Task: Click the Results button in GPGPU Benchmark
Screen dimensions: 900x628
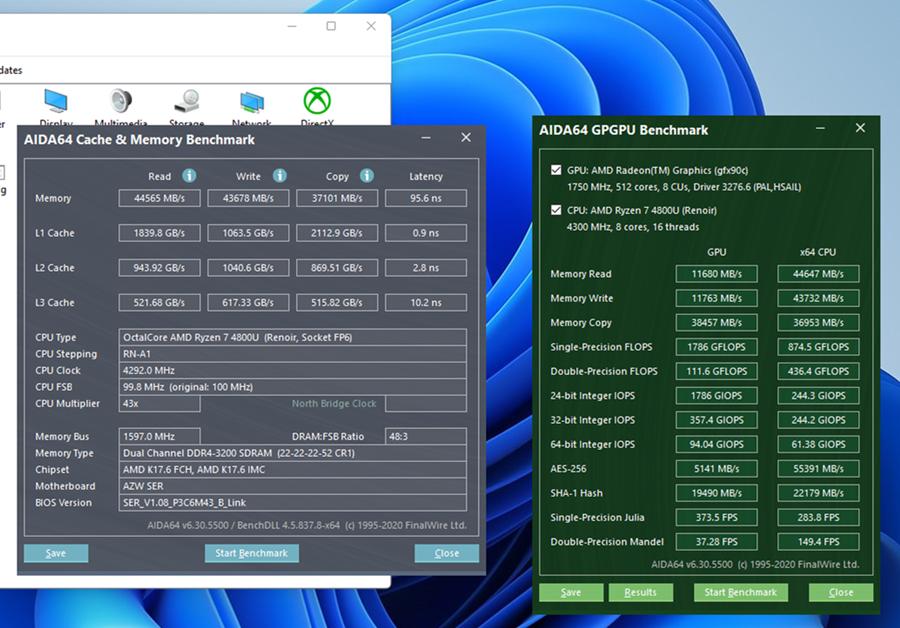Action: pos(640,592)
